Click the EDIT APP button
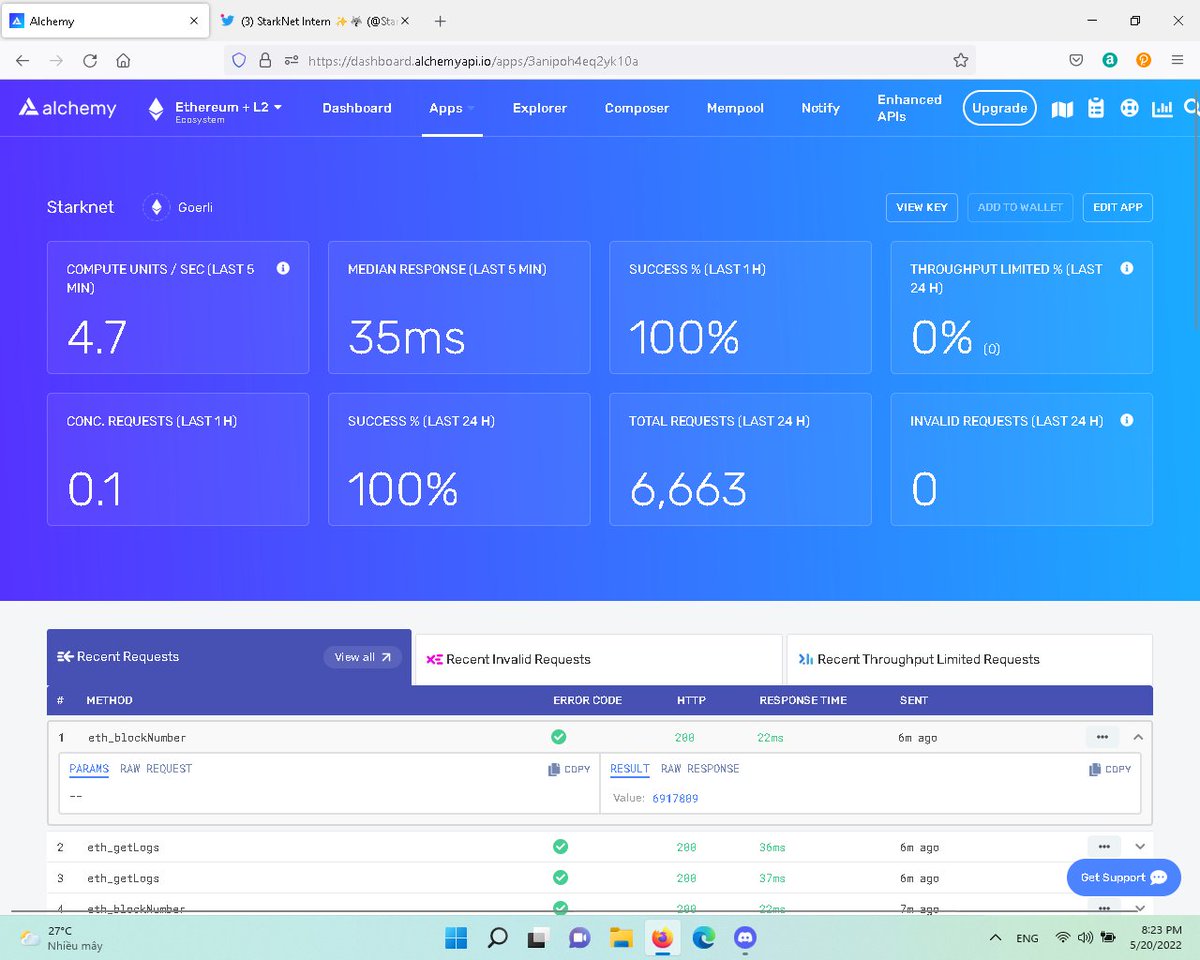 pos(1117,207)
